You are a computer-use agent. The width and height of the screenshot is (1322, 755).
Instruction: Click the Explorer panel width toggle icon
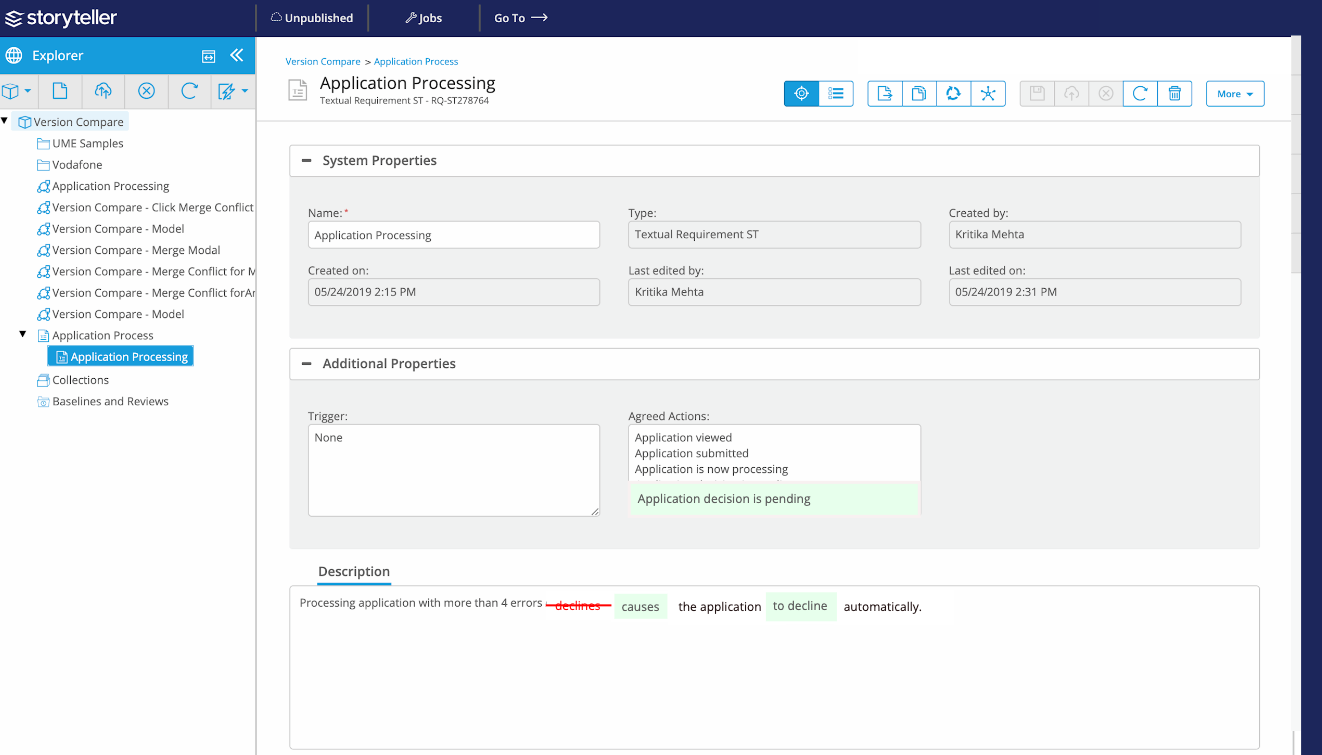(x=209, y=56)
